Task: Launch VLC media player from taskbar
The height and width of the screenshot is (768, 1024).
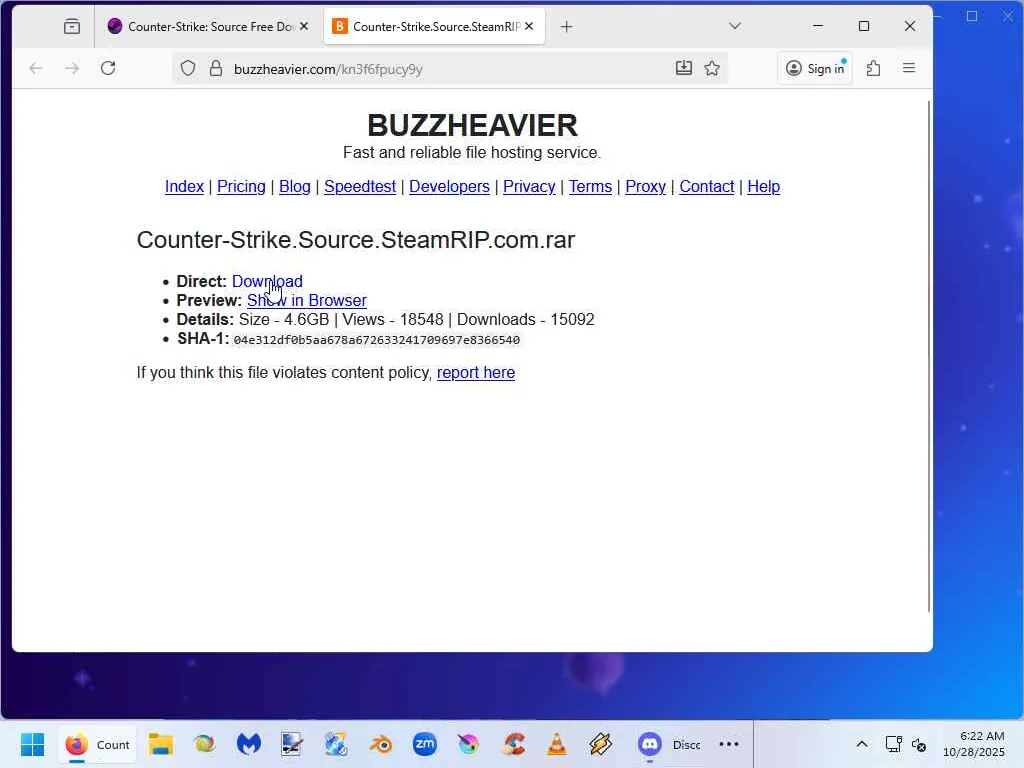Action: coord(557,744)
